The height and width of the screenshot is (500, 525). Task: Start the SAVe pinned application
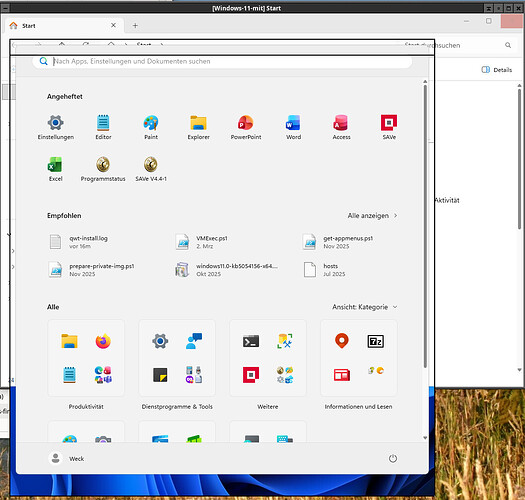click(389, 127)
